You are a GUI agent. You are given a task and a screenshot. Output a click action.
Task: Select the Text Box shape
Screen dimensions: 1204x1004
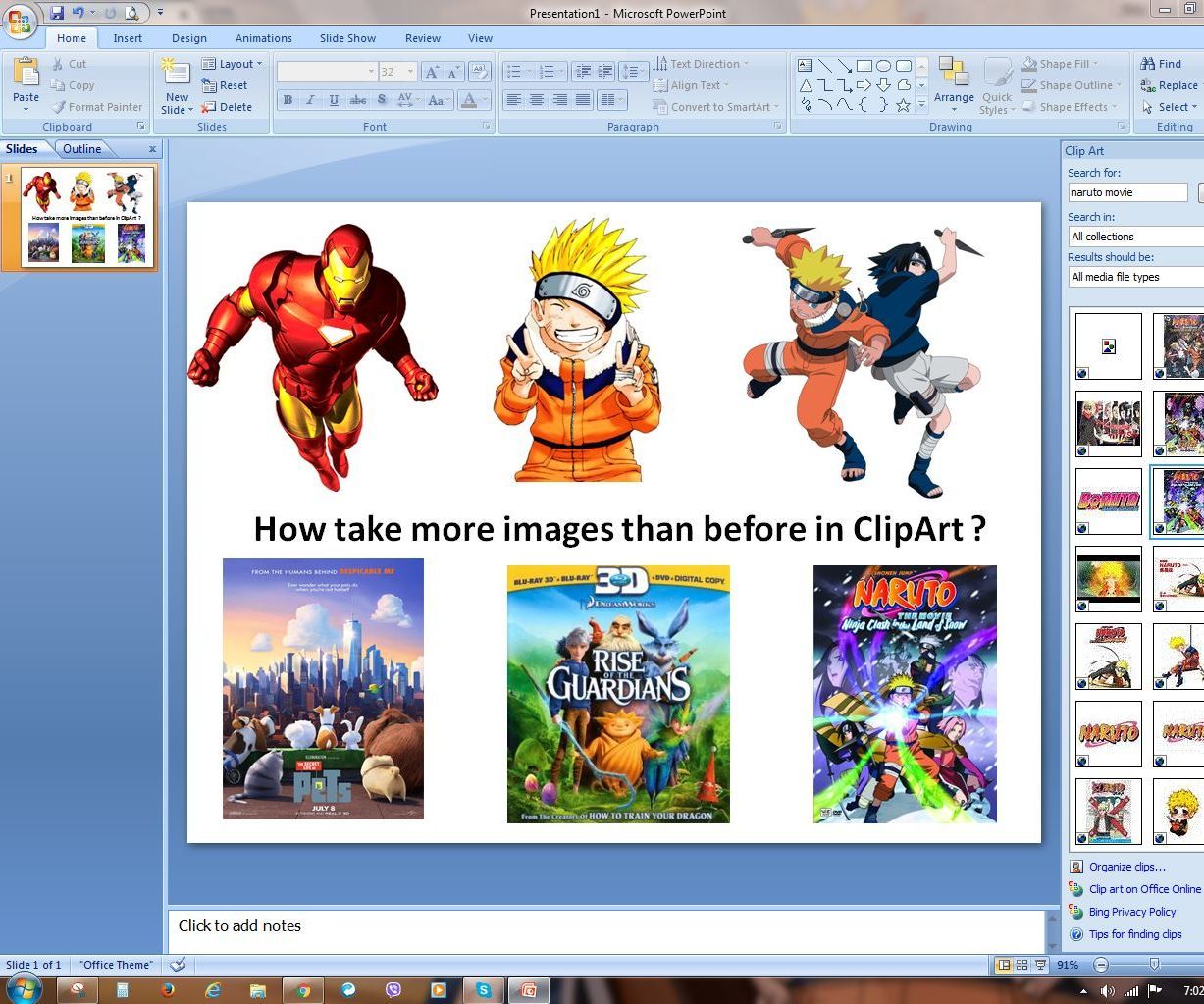805,66
